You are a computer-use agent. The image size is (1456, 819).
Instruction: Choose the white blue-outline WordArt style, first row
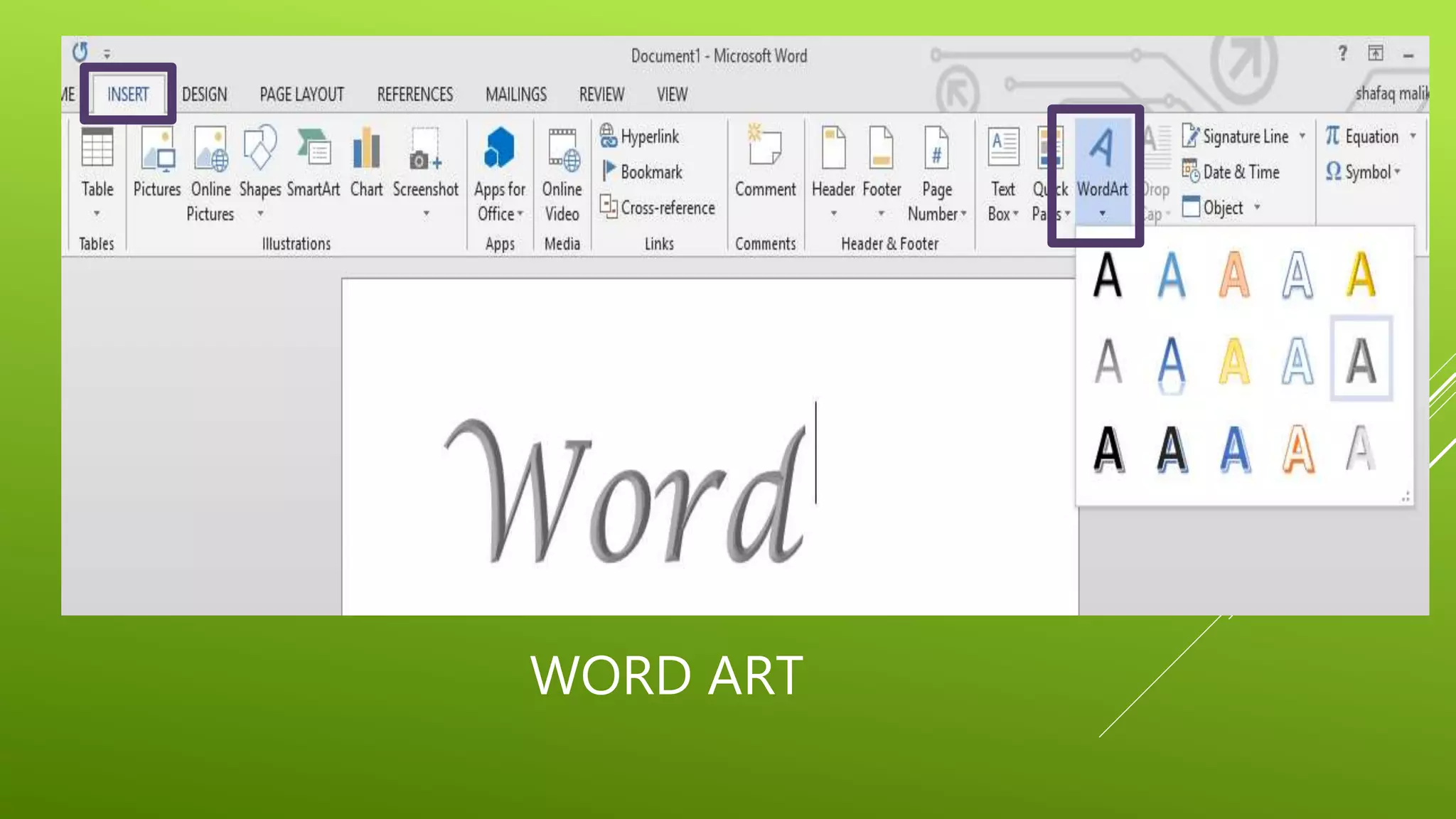tap(1297, 274)
